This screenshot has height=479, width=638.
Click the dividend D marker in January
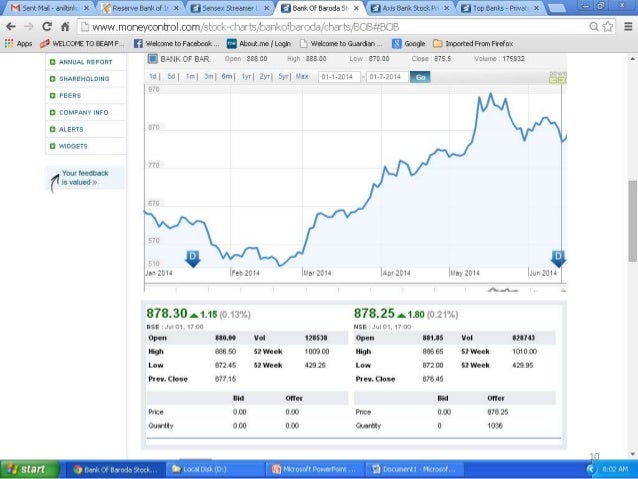tap(193, 259)
